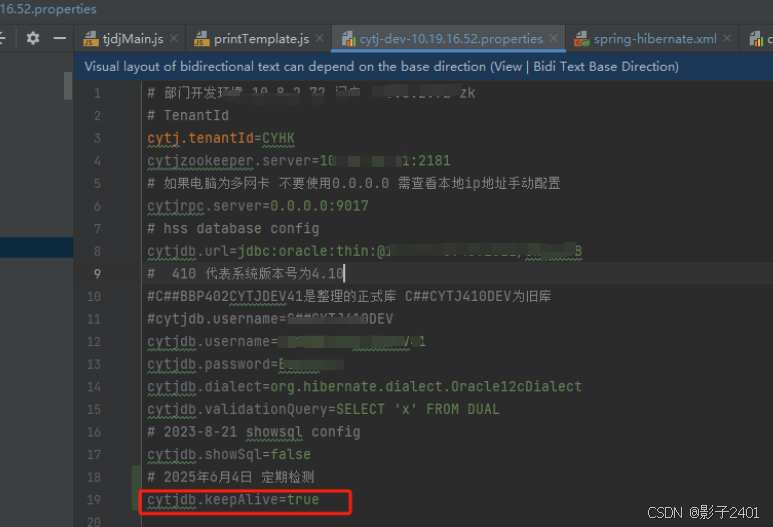Click the cytj.tenantId=CYHK line
773x527 pixels.
[x=221, y=138]
